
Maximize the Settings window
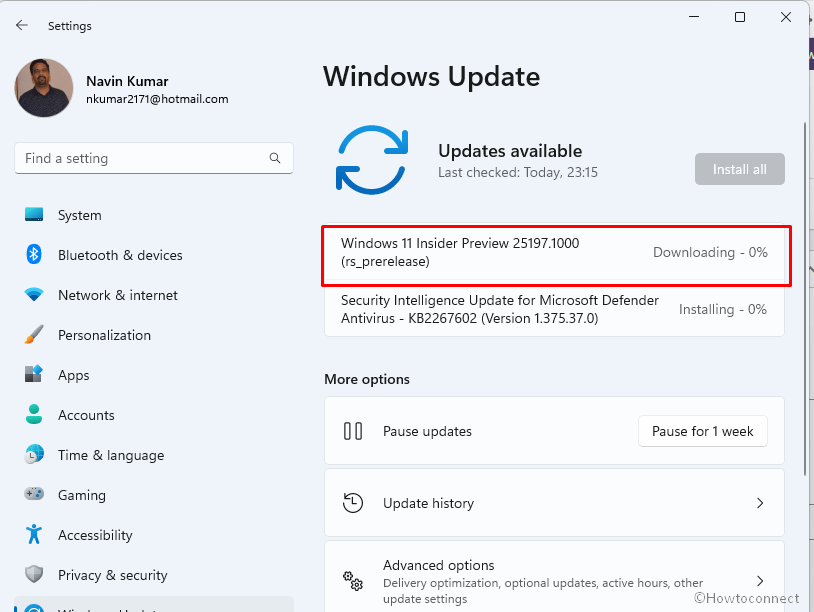coord(740,17)
